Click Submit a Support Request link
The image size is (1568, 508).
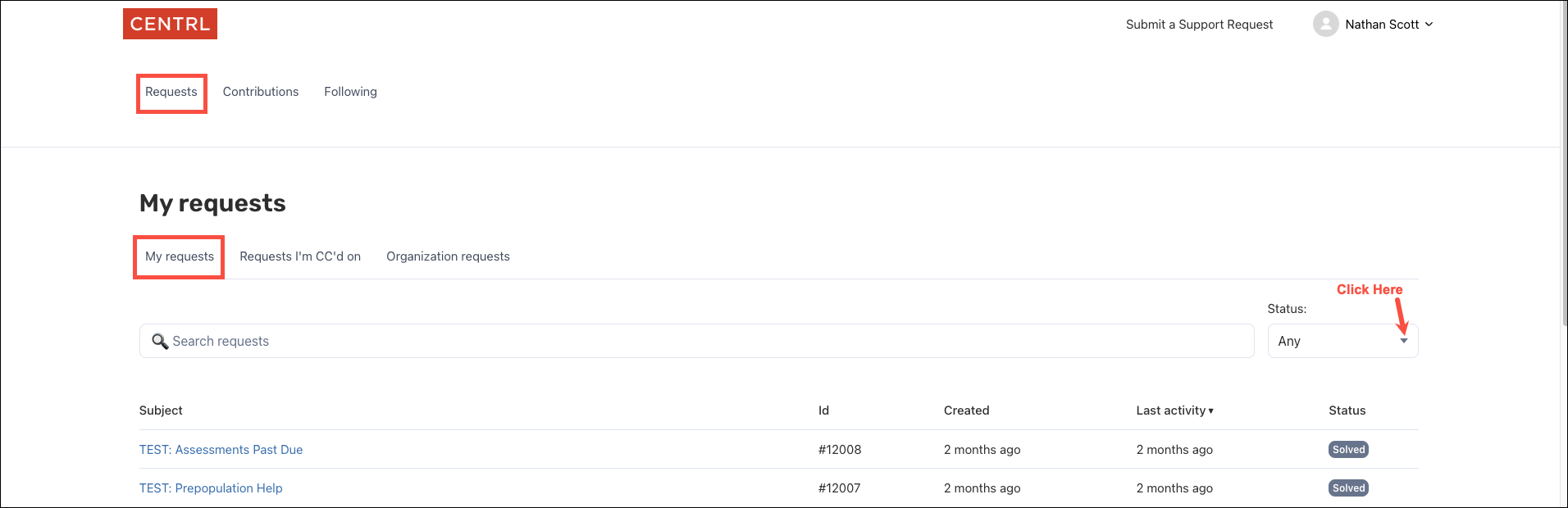pyautogui.click(x=1199, y=25)
